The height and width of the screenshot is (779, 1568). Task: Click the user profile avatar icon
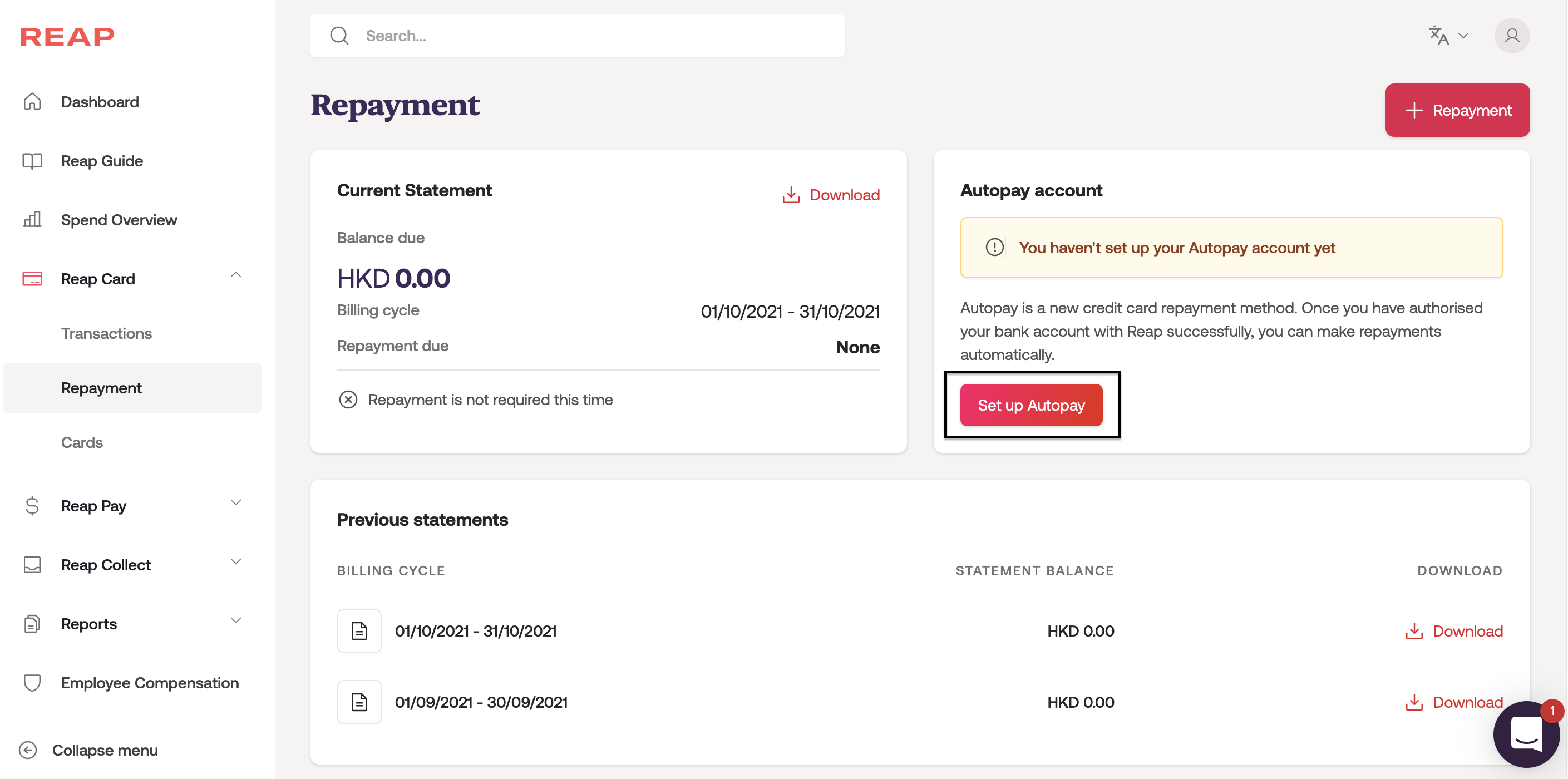coord(1511,36)
